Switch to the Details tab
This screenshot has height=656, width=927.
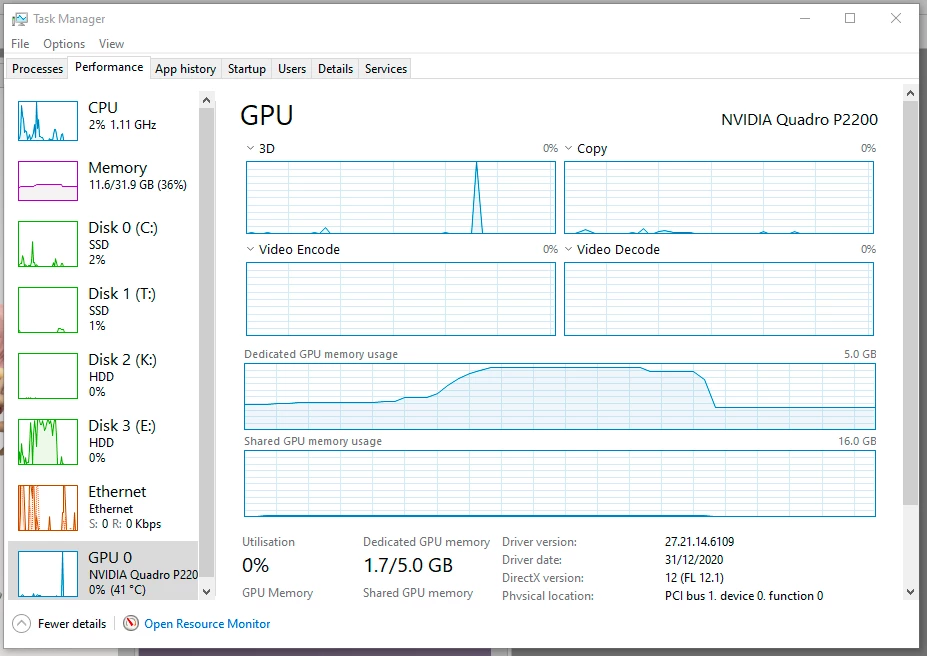click(335, 69)
